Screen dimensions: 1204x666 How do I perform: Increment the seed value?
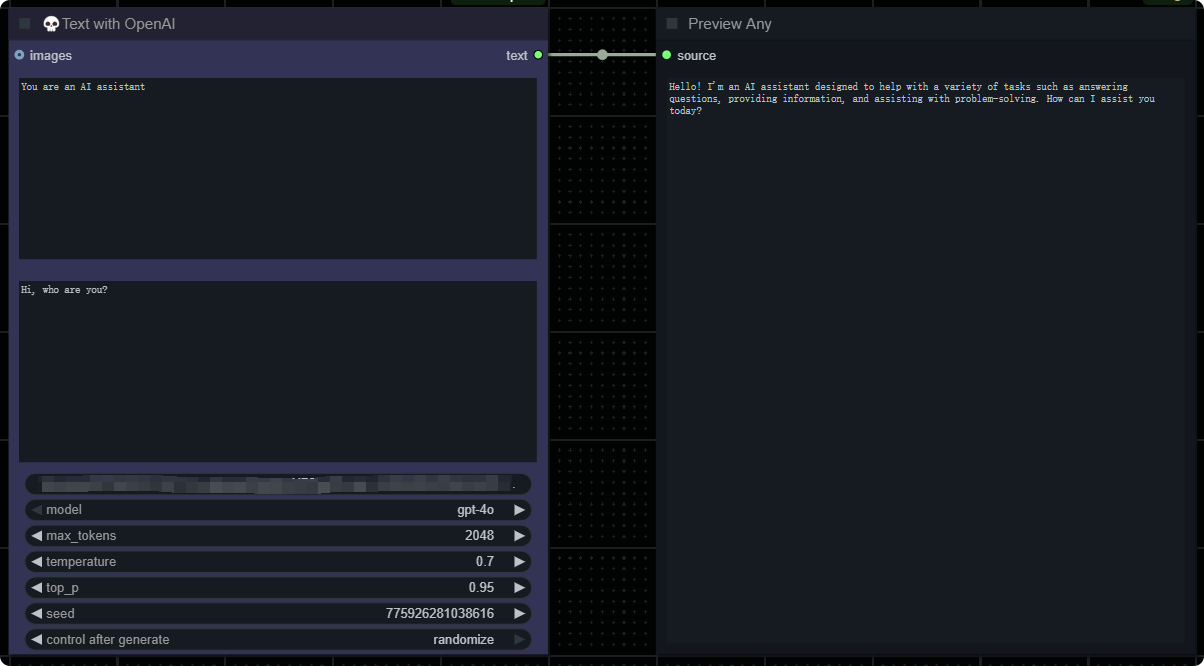(x=519, y=614)
